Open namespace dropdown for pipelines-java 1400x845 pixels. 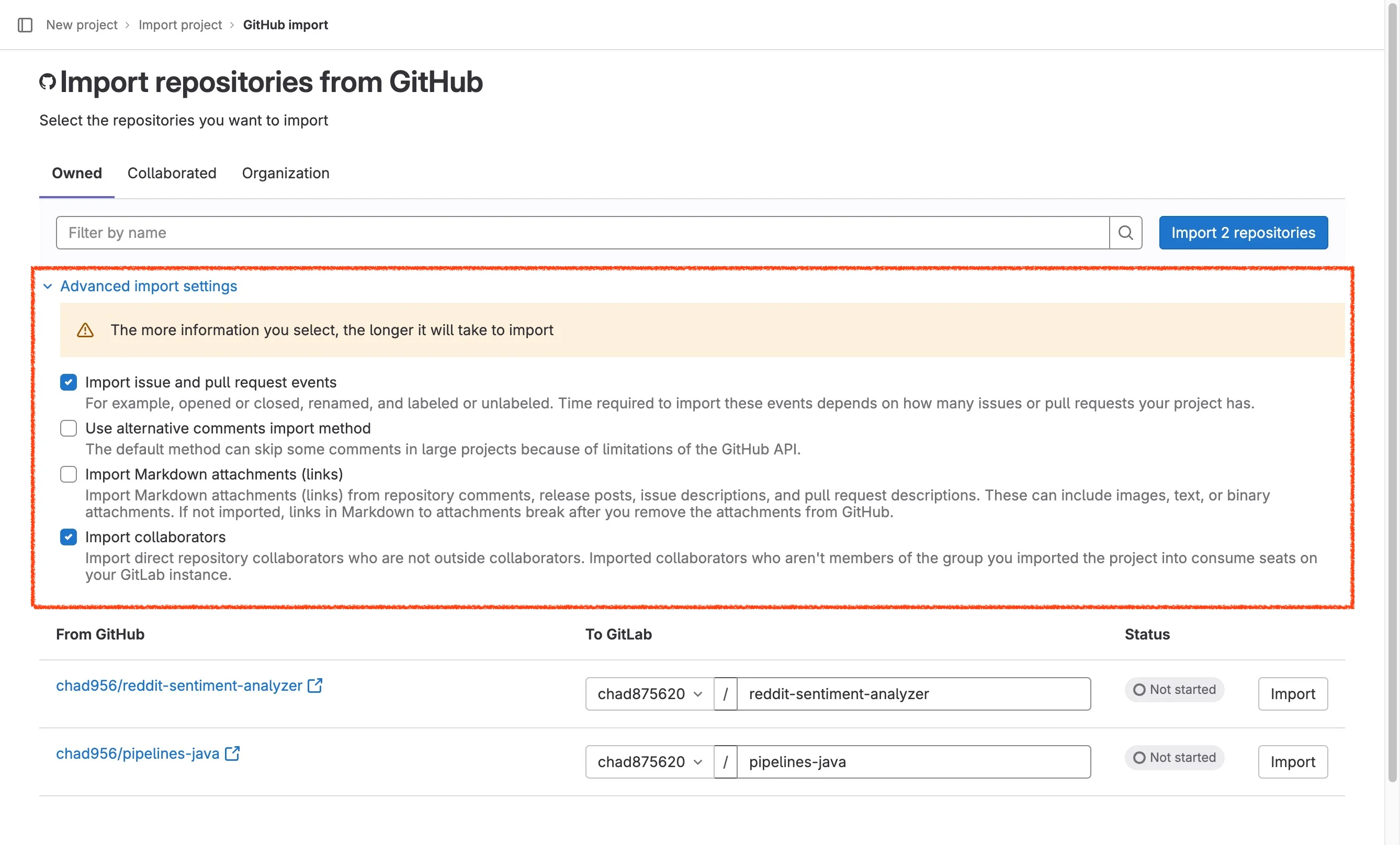pos(649,762)
